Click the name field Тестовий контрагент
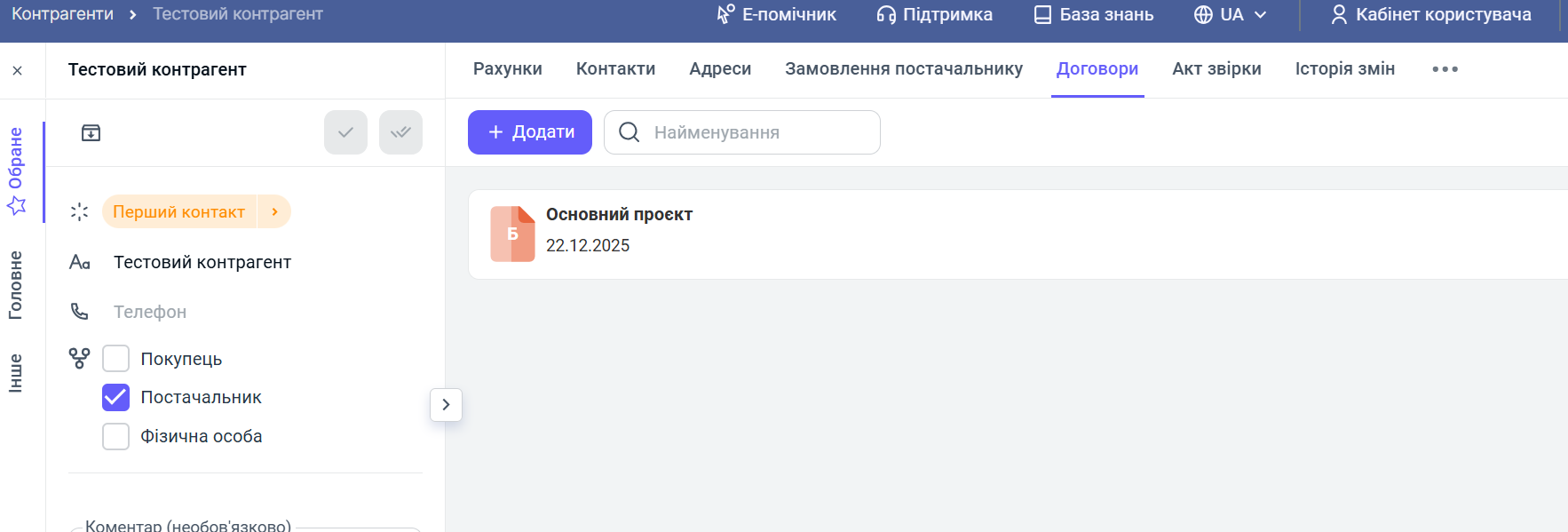 click(x=202, y=262)
